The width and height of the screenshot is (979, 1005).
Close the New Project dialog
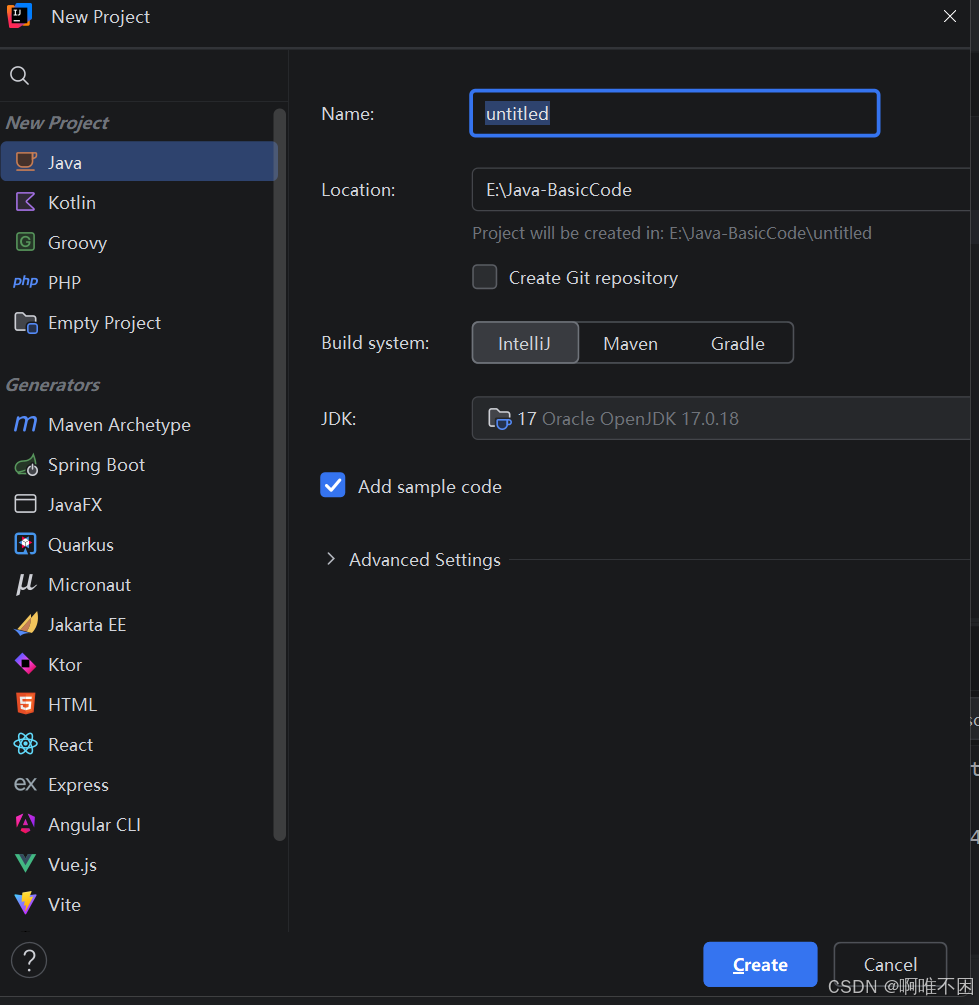[x=950, y=16]
